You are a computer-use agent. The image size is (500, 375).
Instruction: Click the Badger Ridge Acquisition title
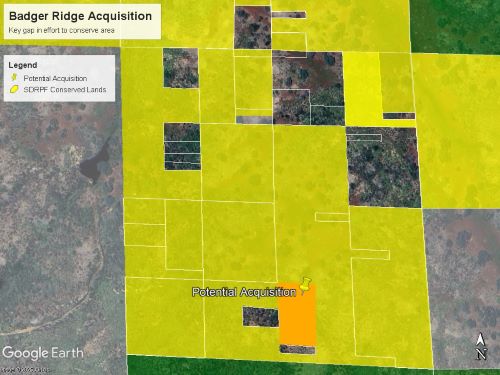[x=81, y=16]
